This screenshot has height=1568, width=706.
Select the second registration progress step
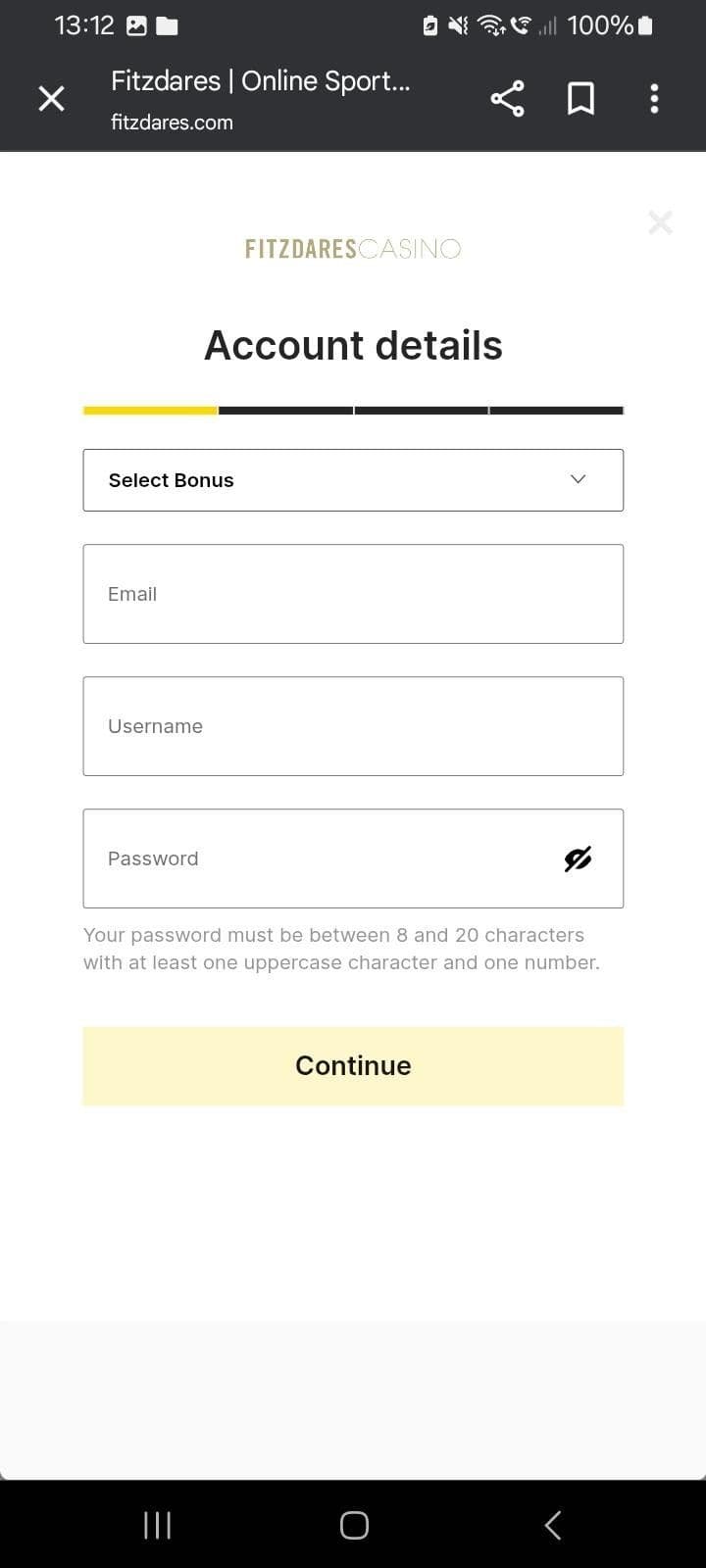tap(285, 411)
